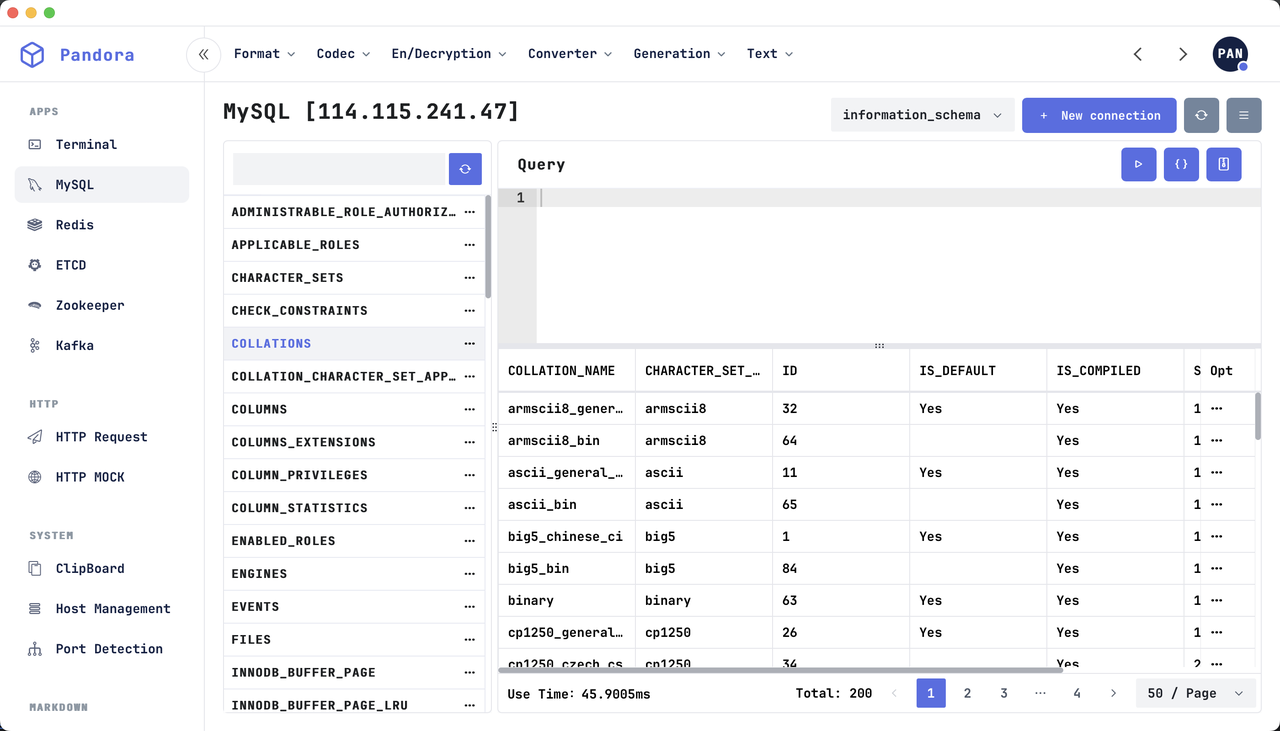Refresh the table list

(465, 169)
